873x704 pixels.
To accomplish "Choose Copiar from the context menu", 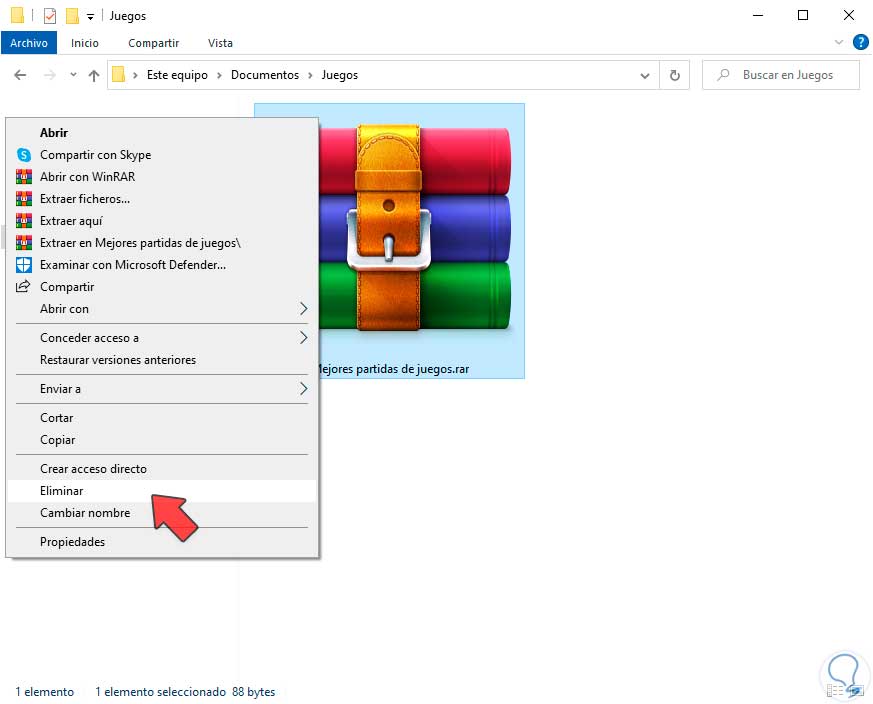I will click(x=162, y=440).
